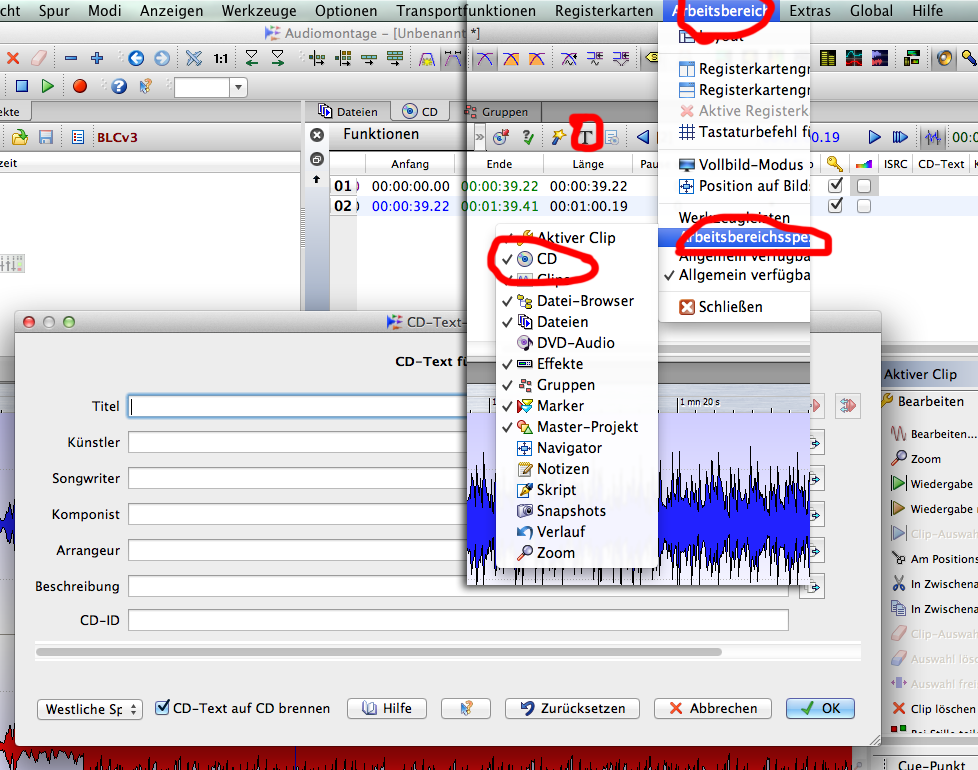
Task: Click the Abbrechen button
Action: pyautogui.click(x=713, y=708)
